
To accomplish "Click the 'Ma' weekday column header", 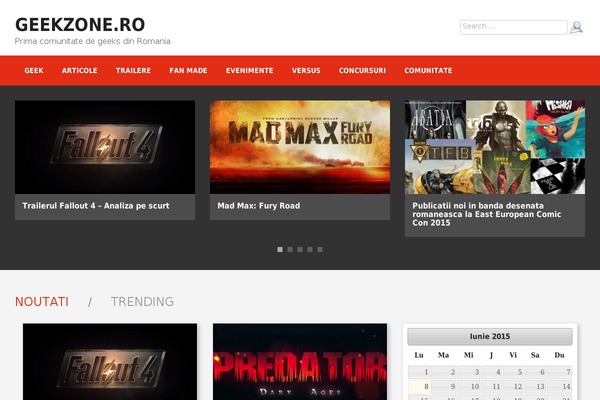I will tap(443, 355).
